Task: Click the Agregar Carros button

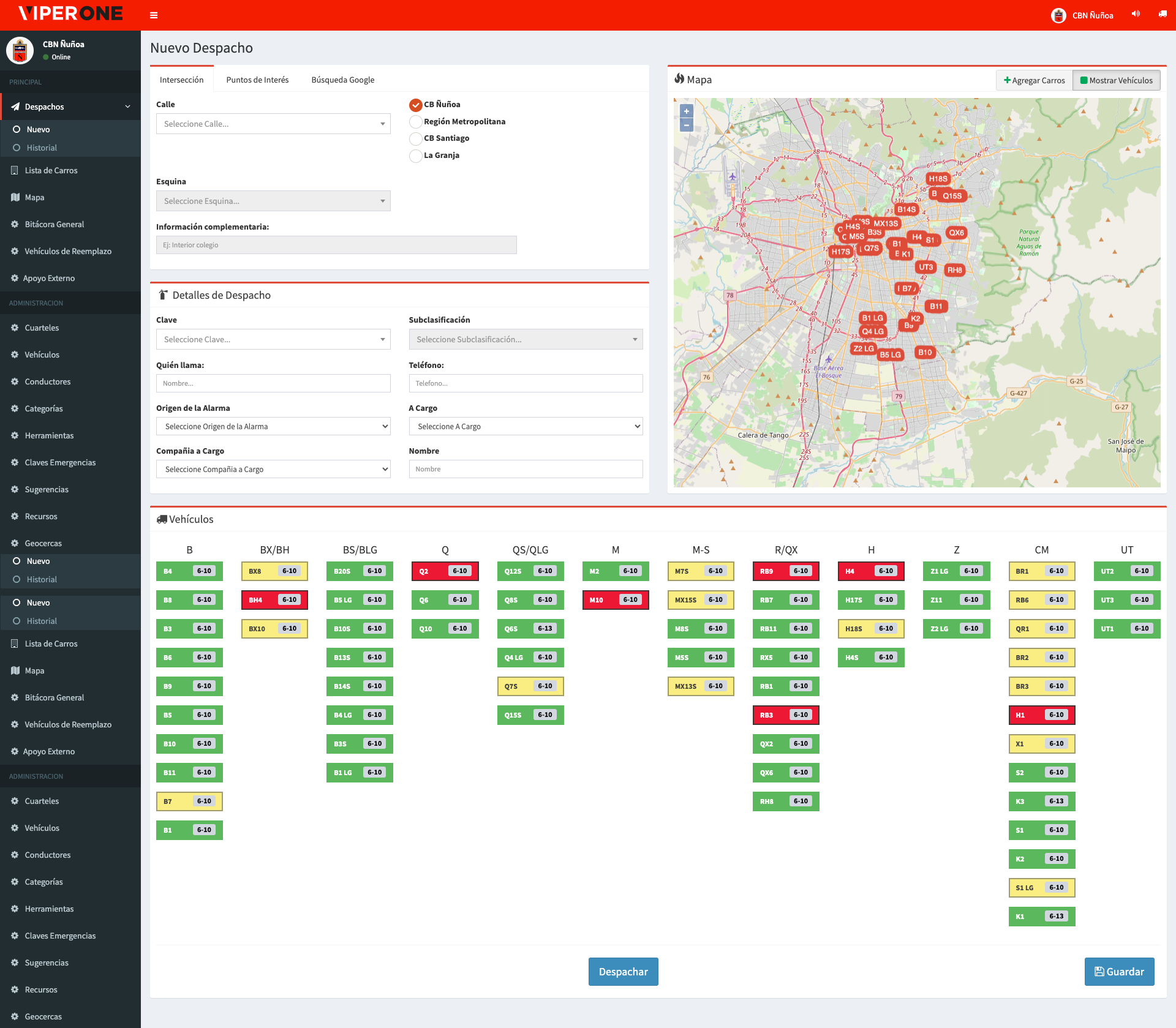Action: [x=1034, y=80]
